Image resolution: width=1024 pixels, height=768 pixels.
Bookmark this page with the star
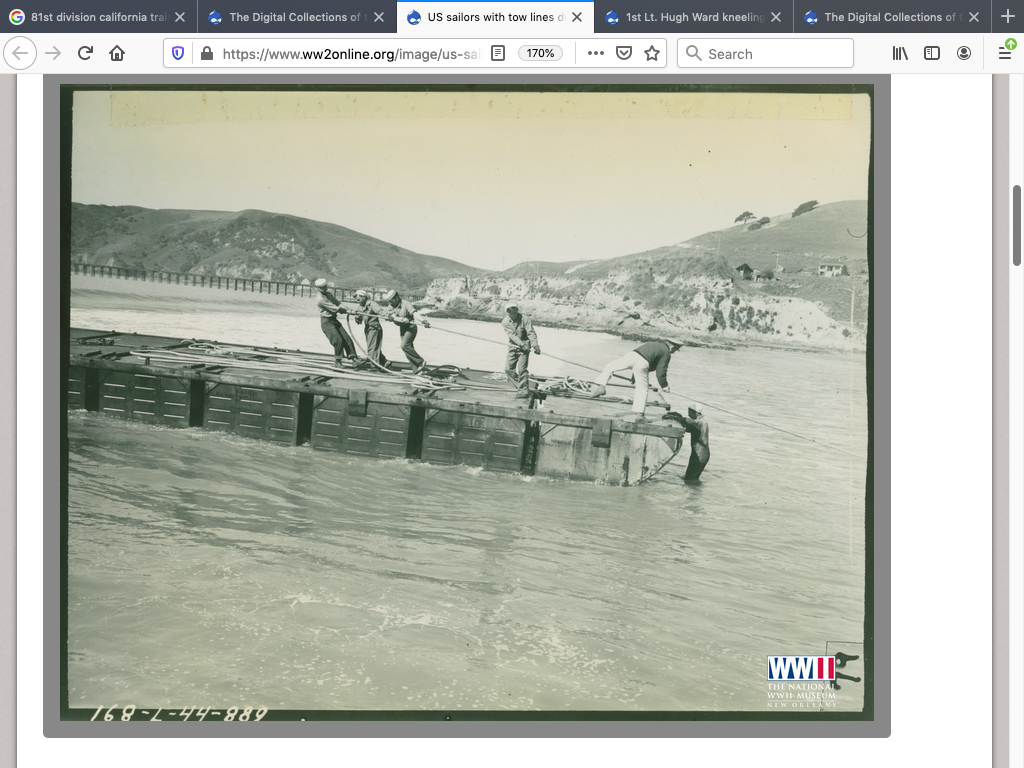[x=652, y=54]
